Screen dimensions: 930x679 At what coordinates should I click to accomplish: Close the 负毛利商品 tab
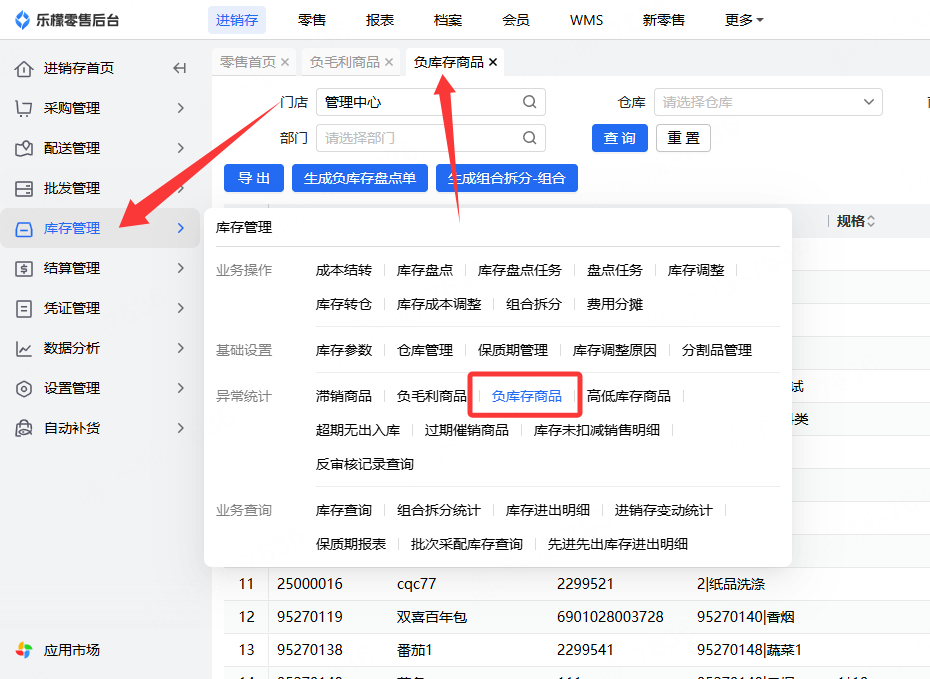coord(389,62)
